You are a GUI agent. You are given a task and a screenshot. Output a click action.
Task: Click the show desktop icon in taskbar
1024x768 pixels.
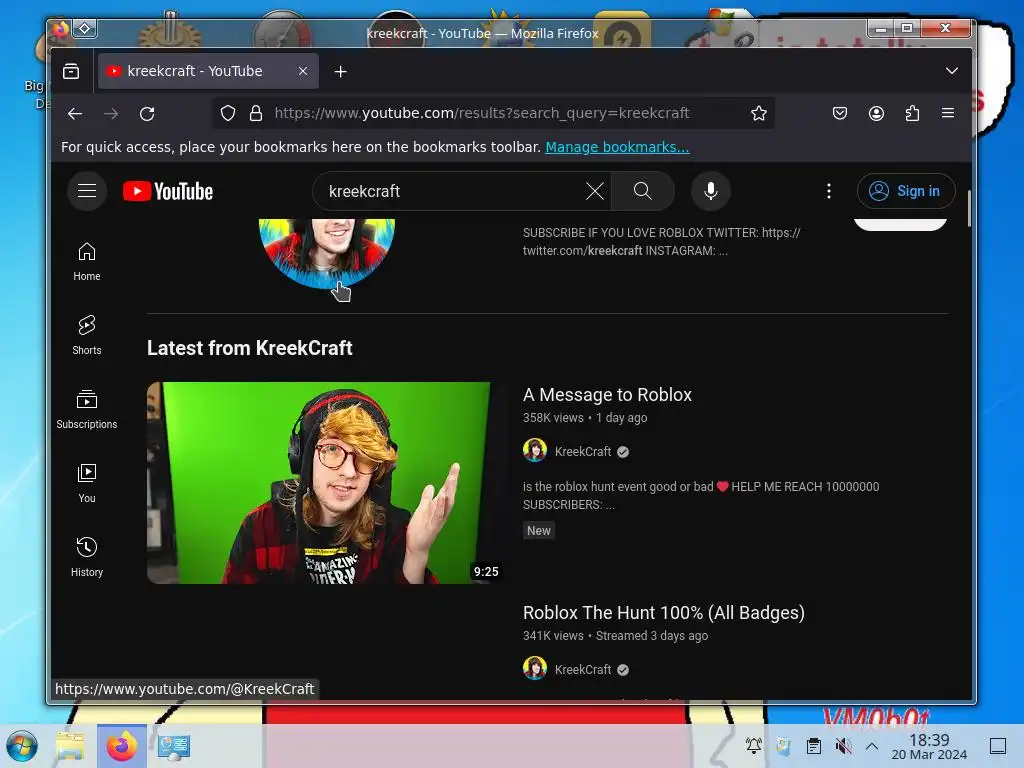(x=998, y=745)
